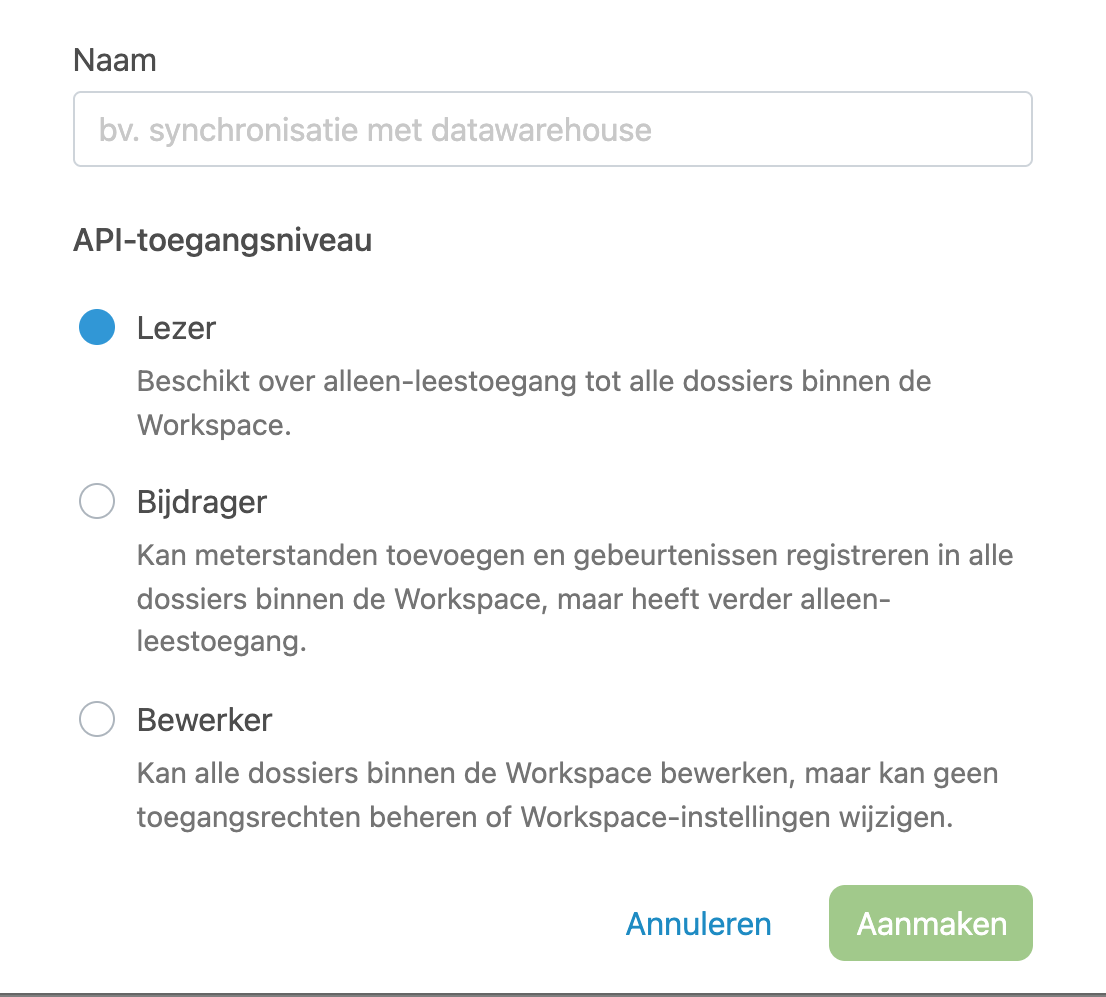1106x997 pixels.
Task: Click inside the Naam text field
Action: [x=552, y=129]
